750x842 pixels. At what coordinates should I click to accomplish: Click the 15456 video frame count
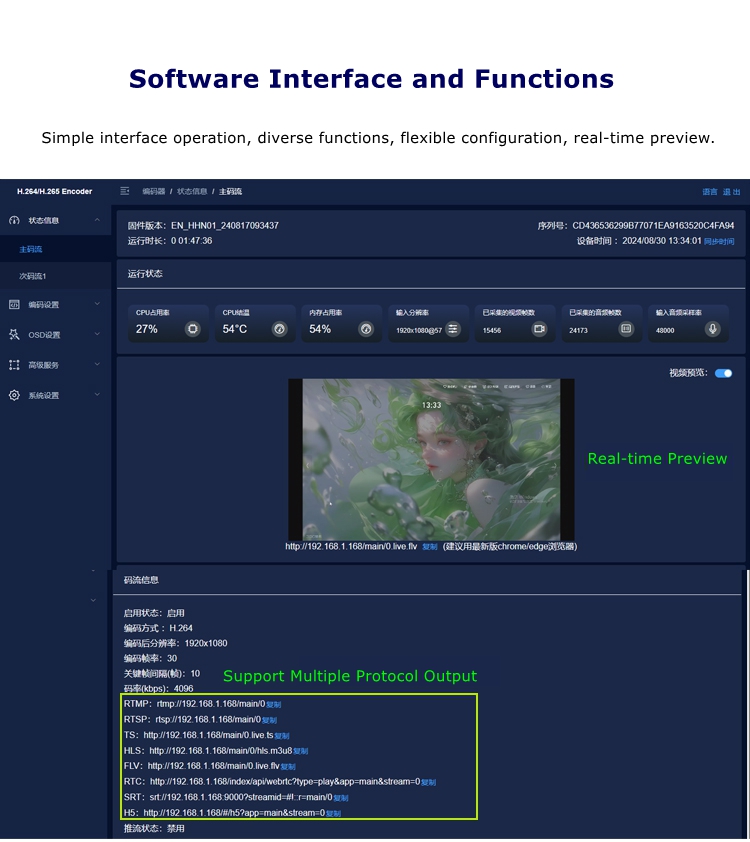492,331
